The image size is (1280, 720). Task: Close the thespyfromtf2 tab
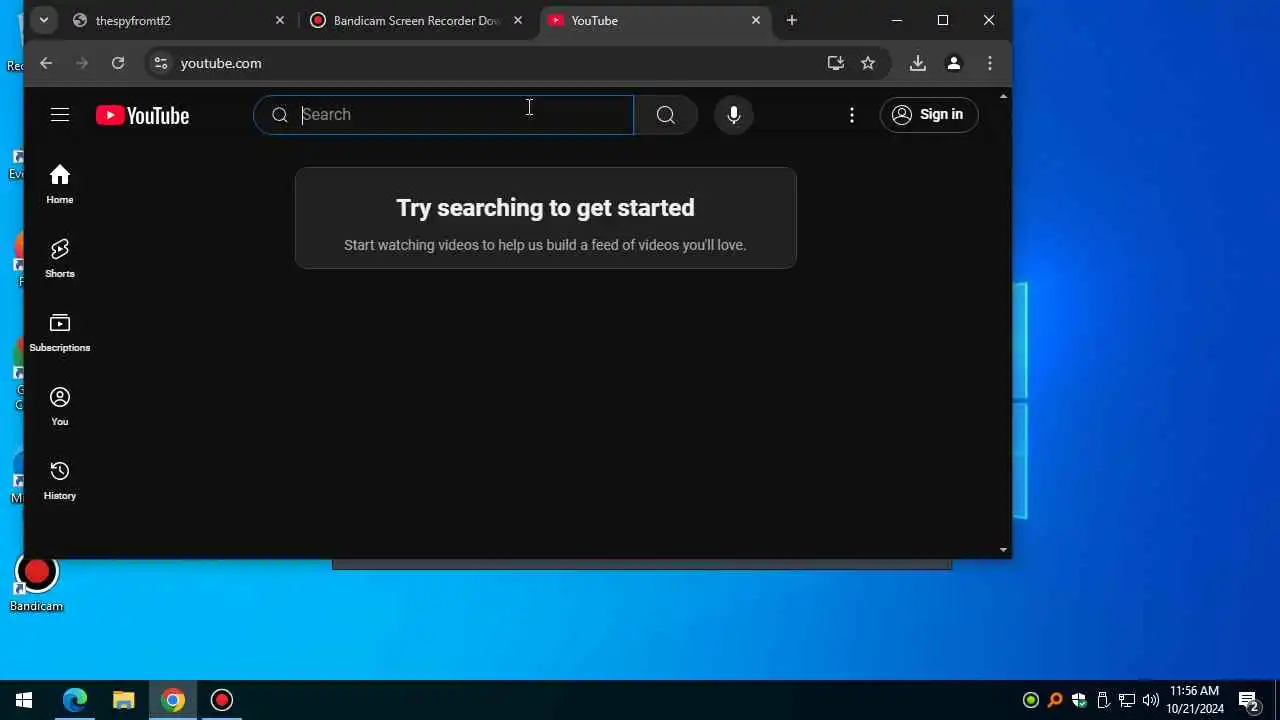pos(280,20)
